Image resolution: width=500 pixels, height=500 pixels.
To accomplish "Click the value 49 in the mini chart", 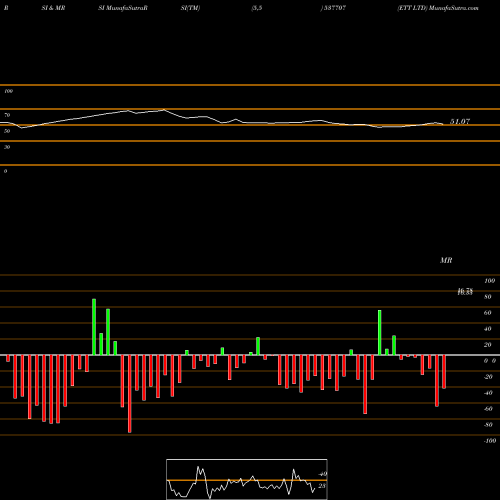I will point(322,474).
